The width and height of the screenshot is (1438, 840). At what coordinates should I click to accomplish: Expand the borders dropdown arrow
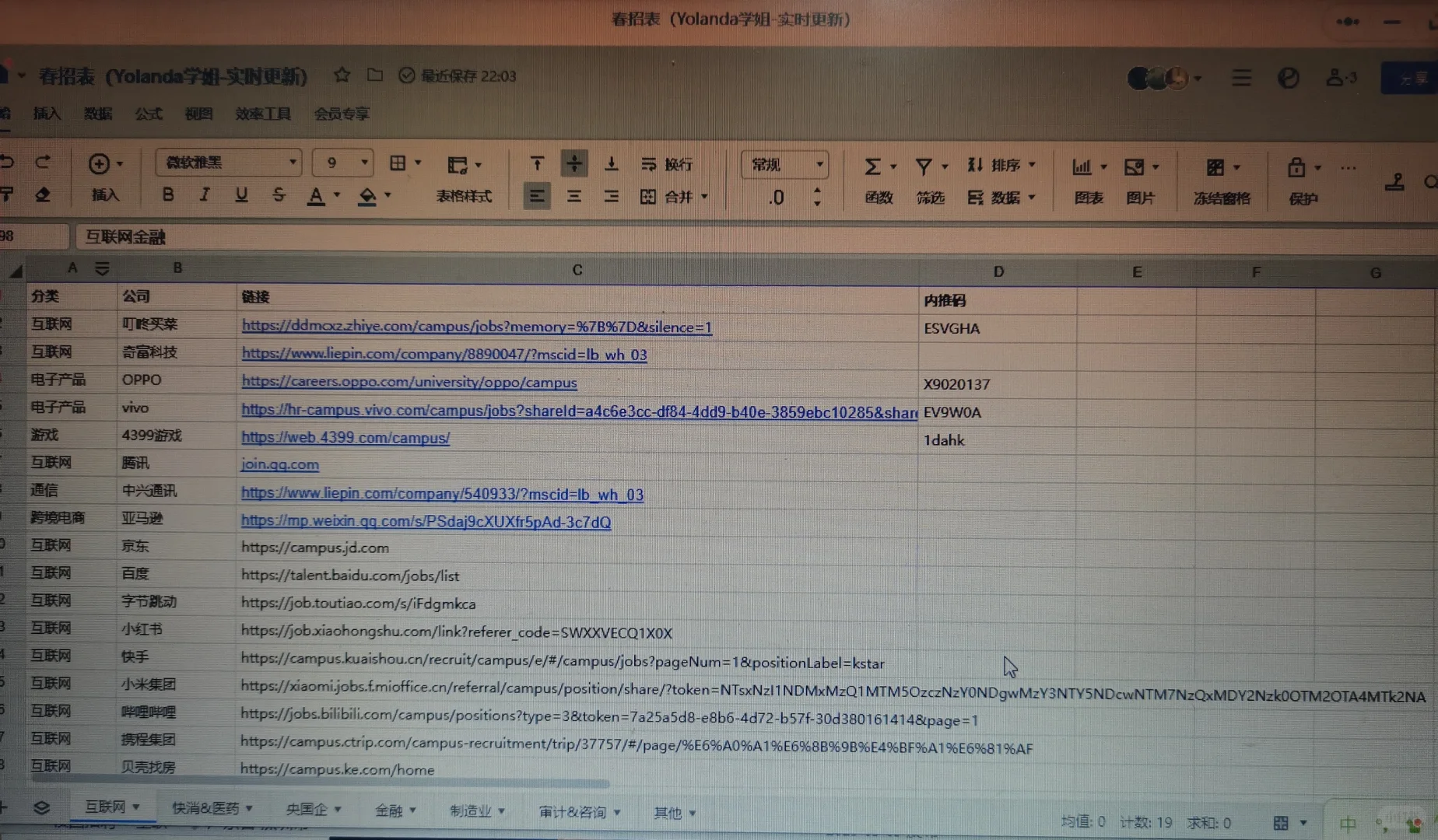coord(418,163)
